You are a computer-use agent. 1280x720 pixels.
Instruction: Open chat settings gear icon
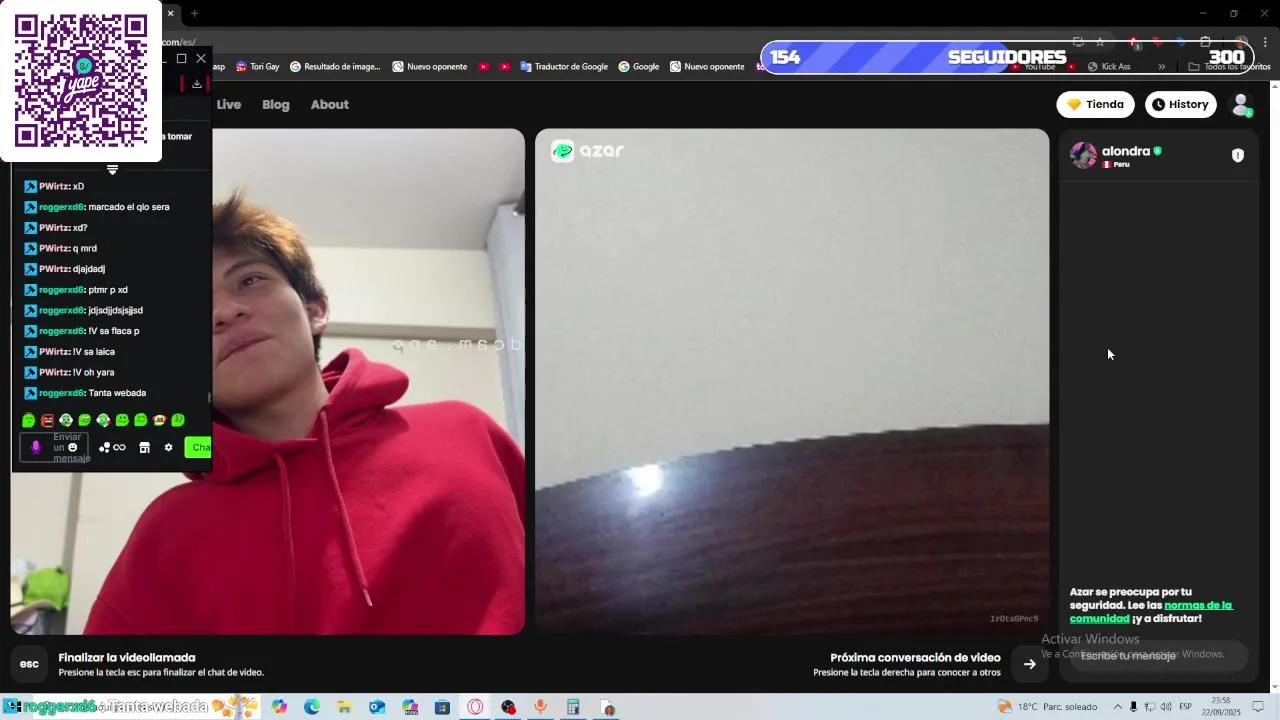pos(168,447)
